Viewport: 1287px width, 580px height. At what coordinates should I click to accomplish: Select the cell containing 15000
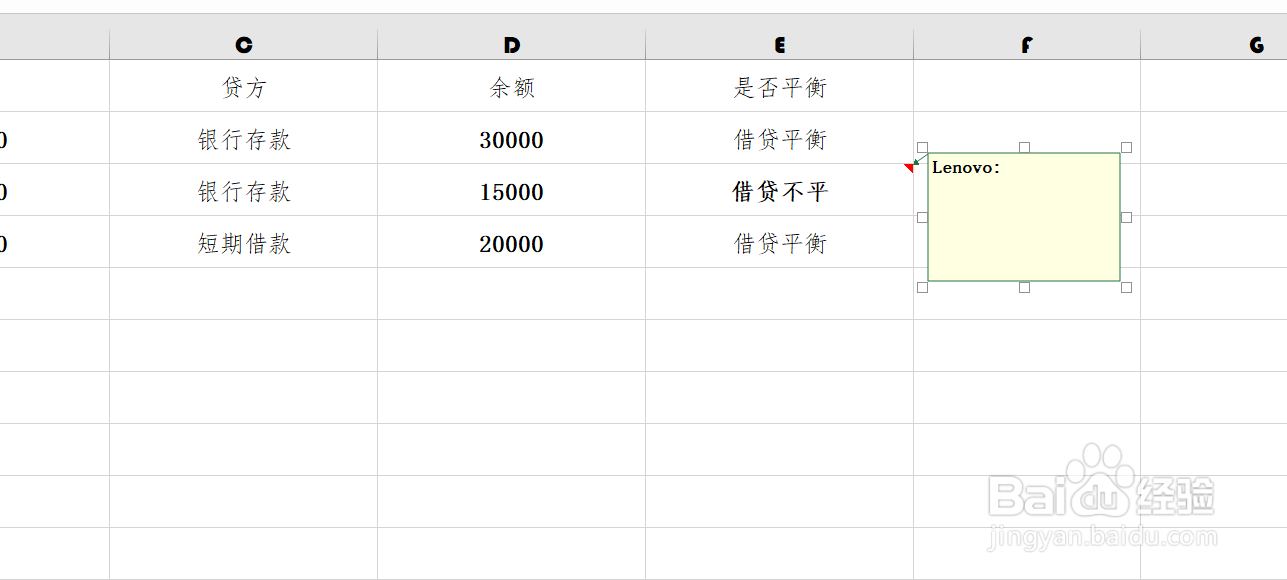point(512,191)
